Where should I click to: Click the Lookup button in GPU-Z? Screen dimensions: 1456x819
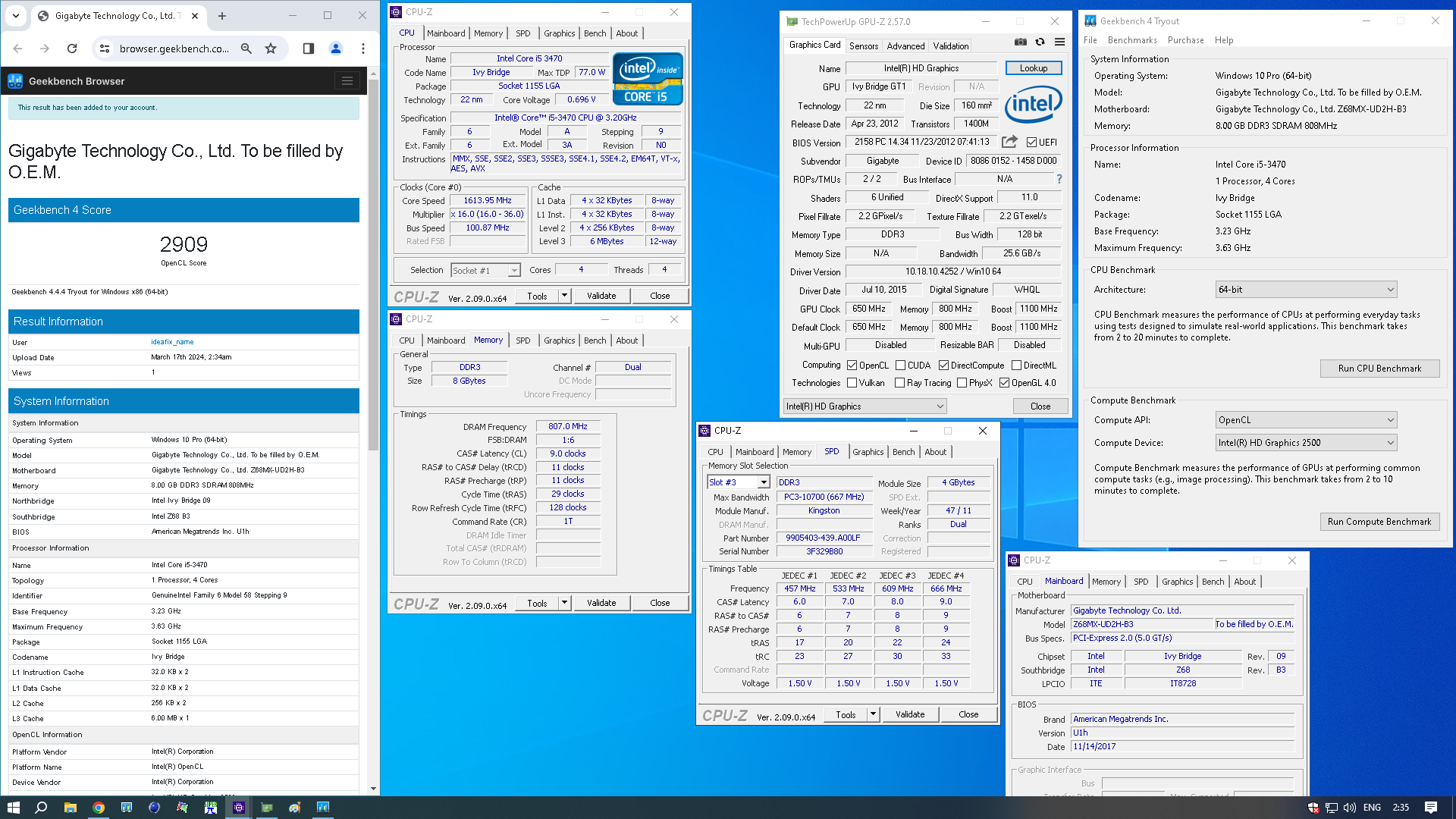coord(1033,68)
